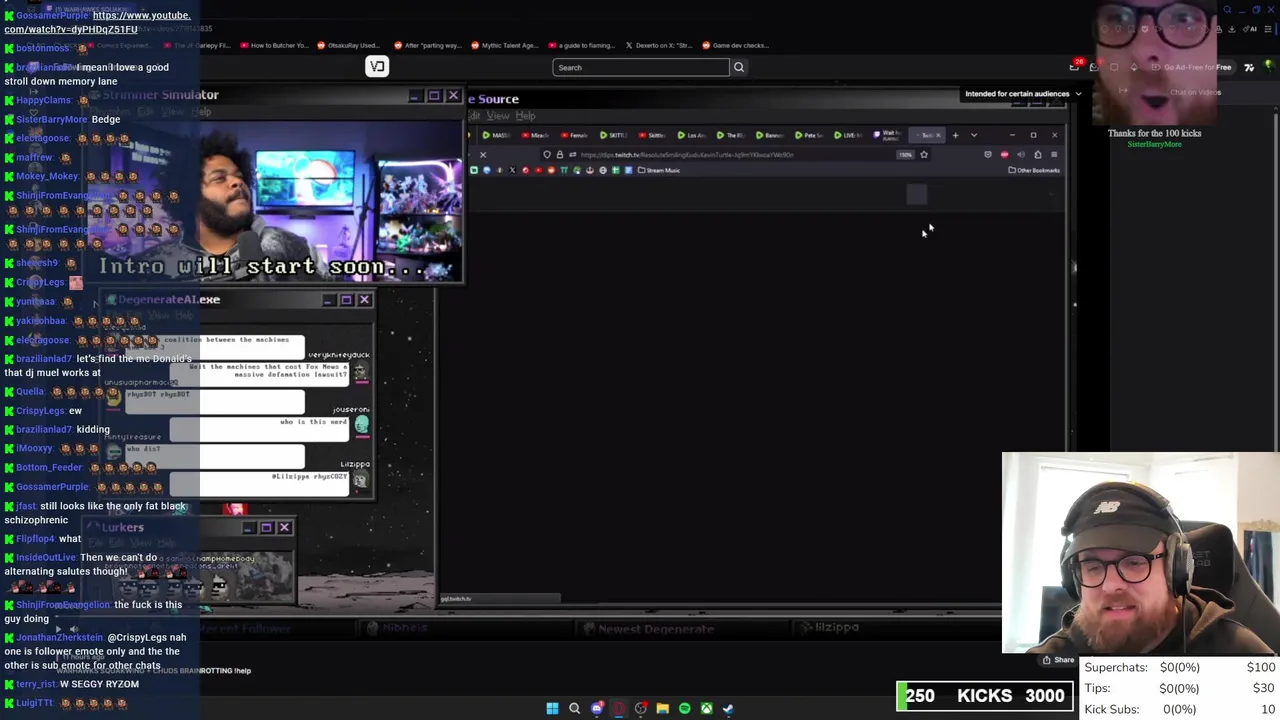
Task: Switch to the Pete tab in inner browser
Action: coord(808,135)
